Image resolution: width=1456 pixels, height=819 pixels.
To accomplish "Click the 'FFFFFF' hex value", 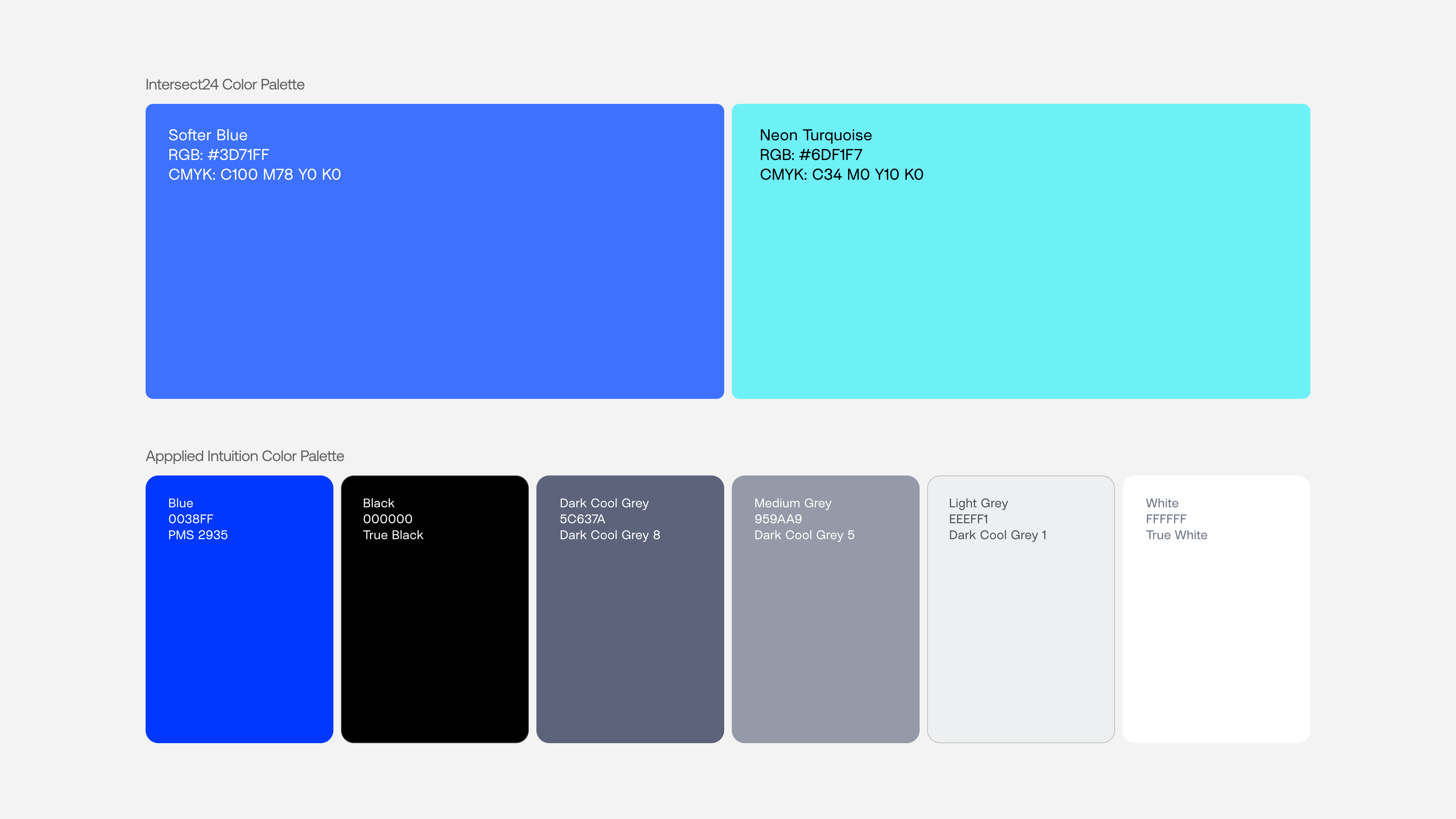I will pyautogui.click(x=1166, y=519).
